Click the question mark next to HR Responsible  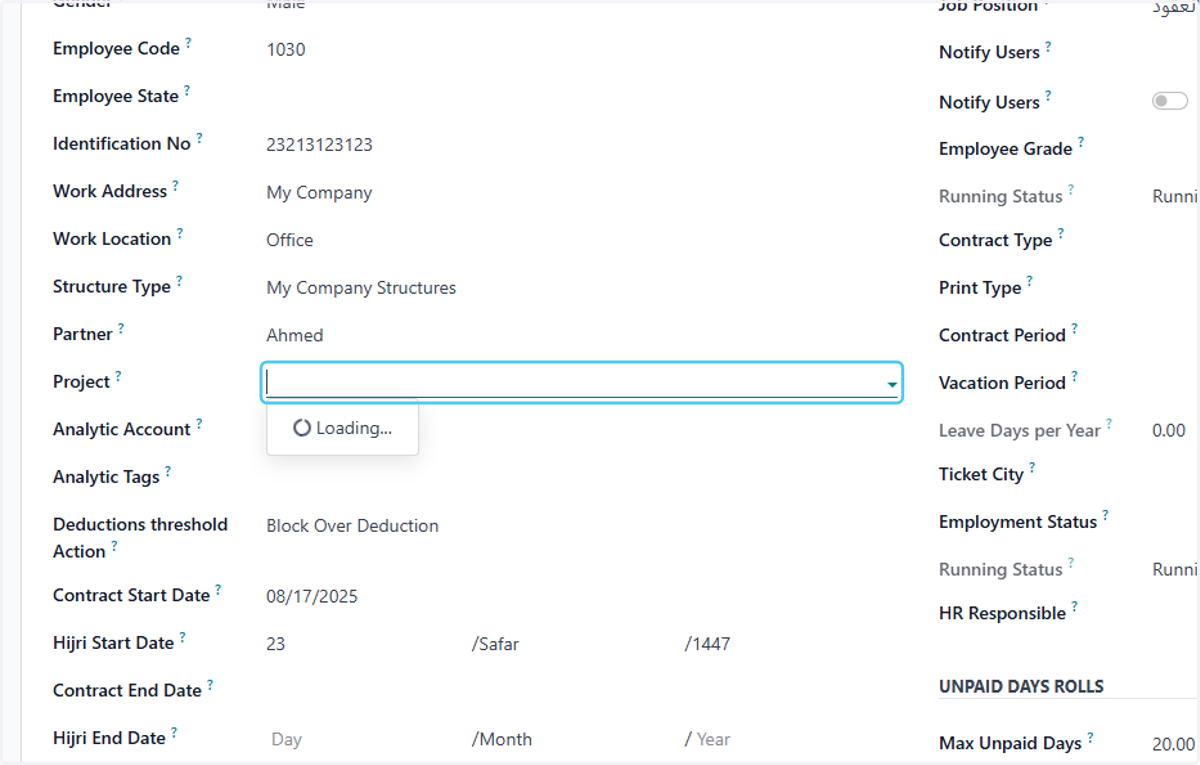(x=1075, y=607)
